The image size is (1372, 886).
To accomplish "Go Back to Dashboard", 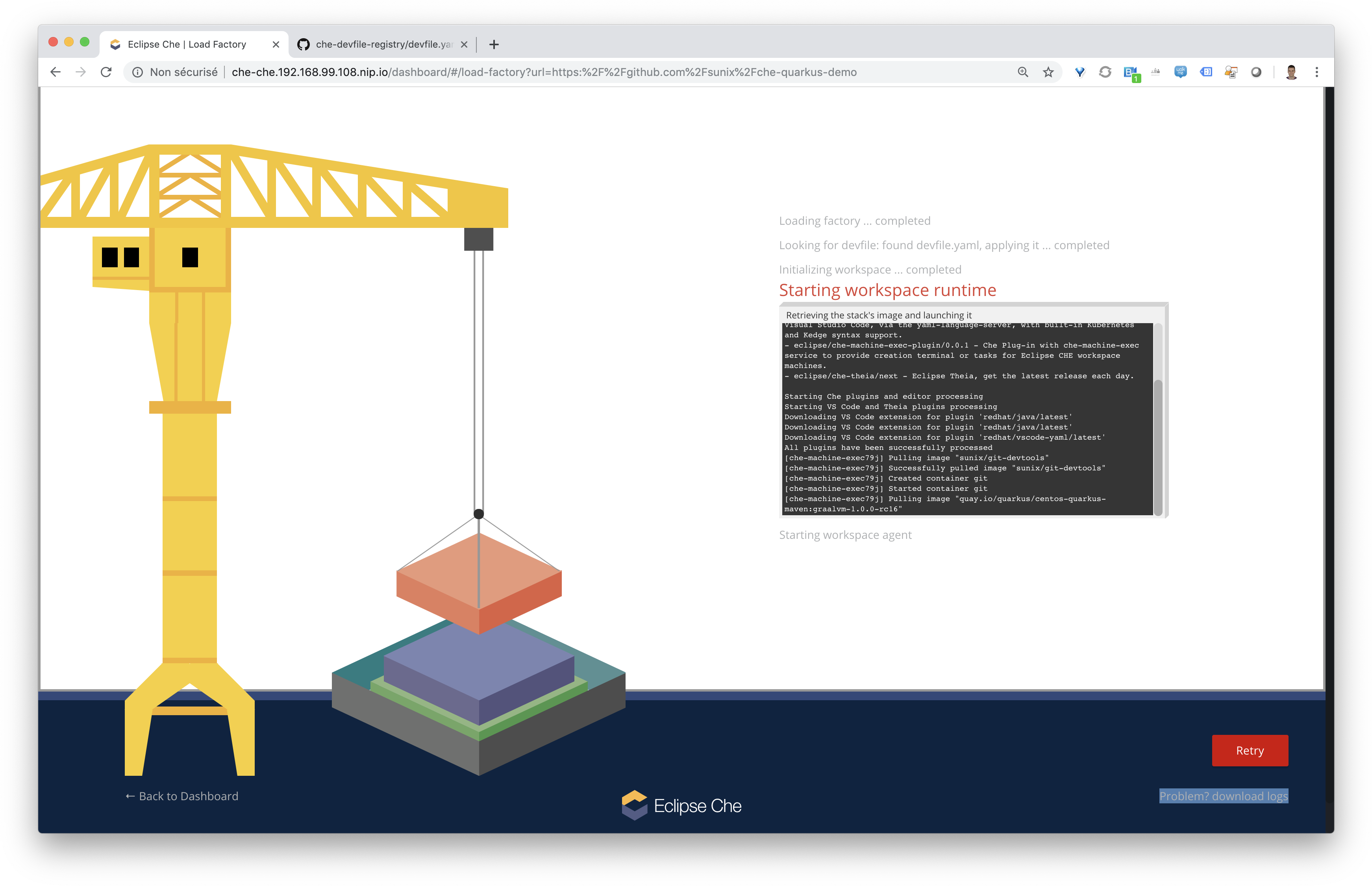I will (182, 796).
